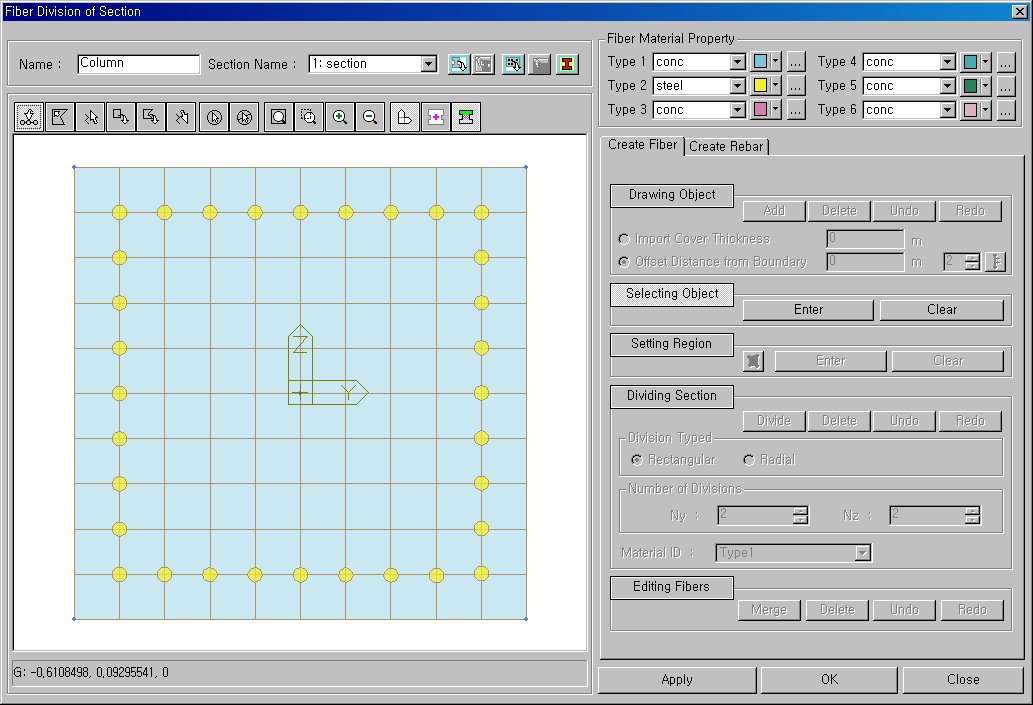Select the Rectangular division type radio button

tap(636, 460)
